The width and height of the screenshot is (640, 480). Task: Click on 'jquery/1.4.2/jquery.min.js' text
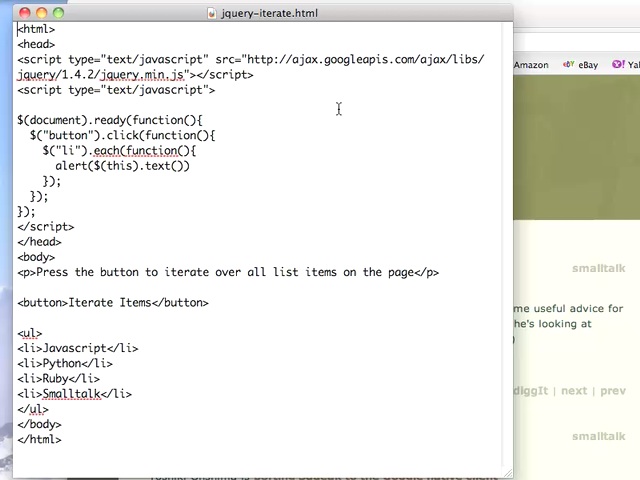coord(100,75)
